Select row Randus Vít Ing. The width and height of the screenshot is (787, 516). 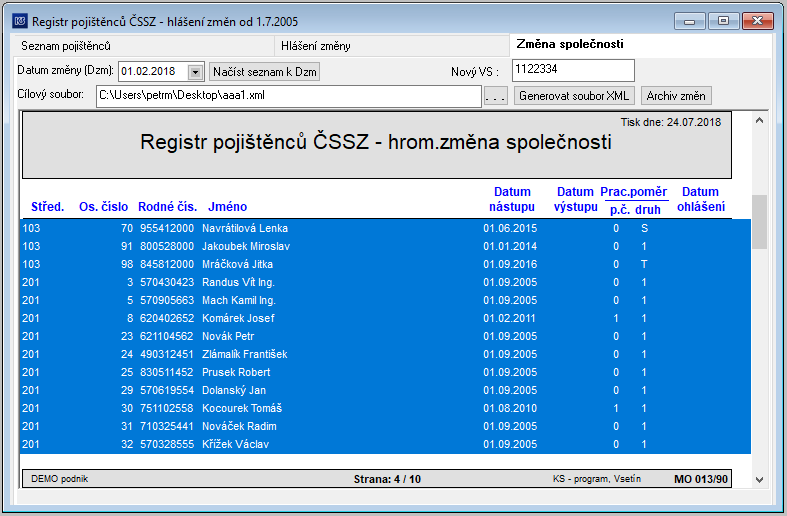pyautogui.click(x=385, y=283)
